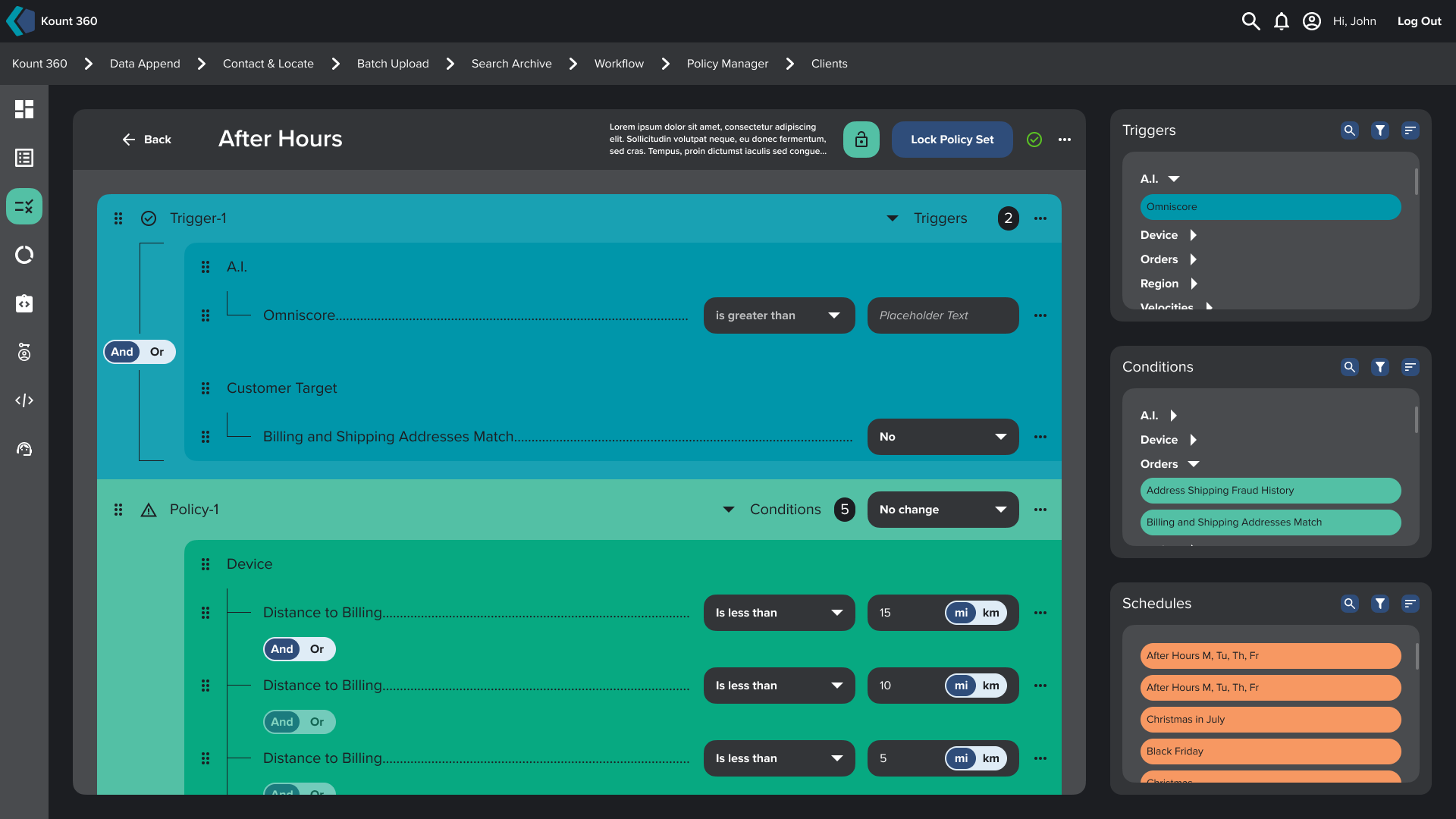Set Or below first Distance to Billing
The image size is (1456, 819).
pyautogui.click(x=317, y=649)
